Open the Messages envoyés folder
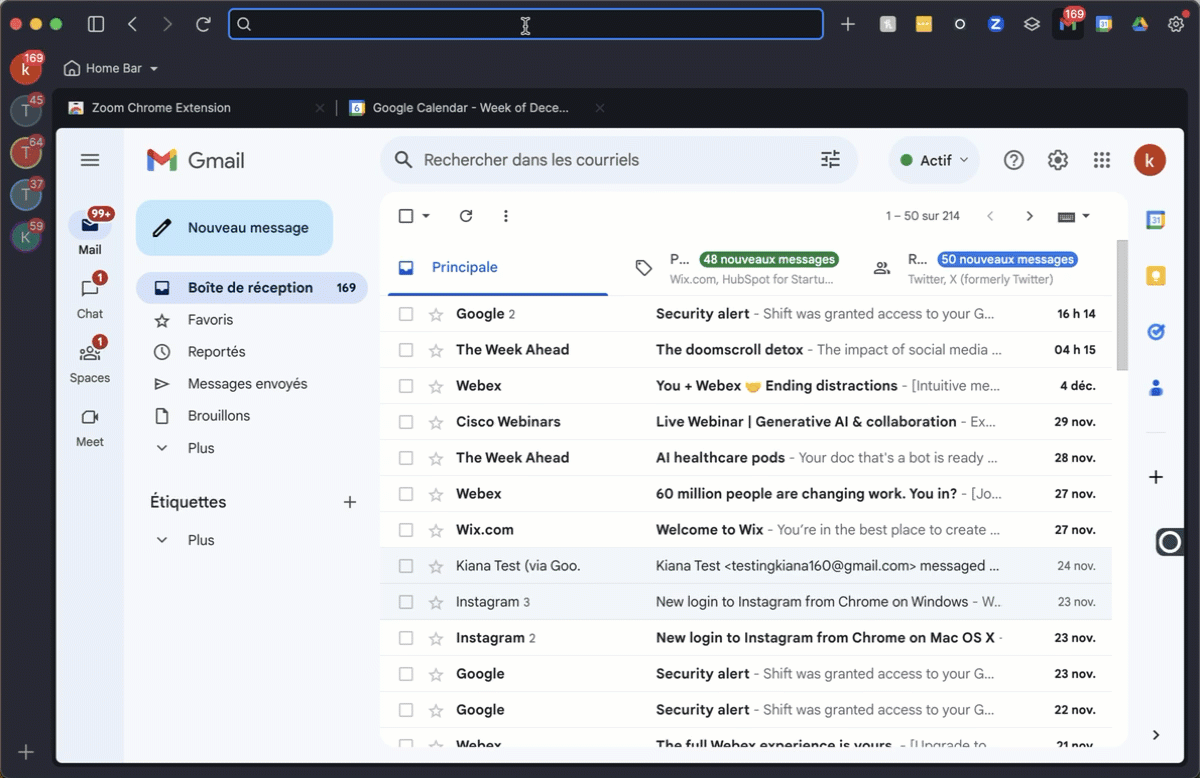Image resolution: width=1200 pixels, height=778 pixels. 247,384
